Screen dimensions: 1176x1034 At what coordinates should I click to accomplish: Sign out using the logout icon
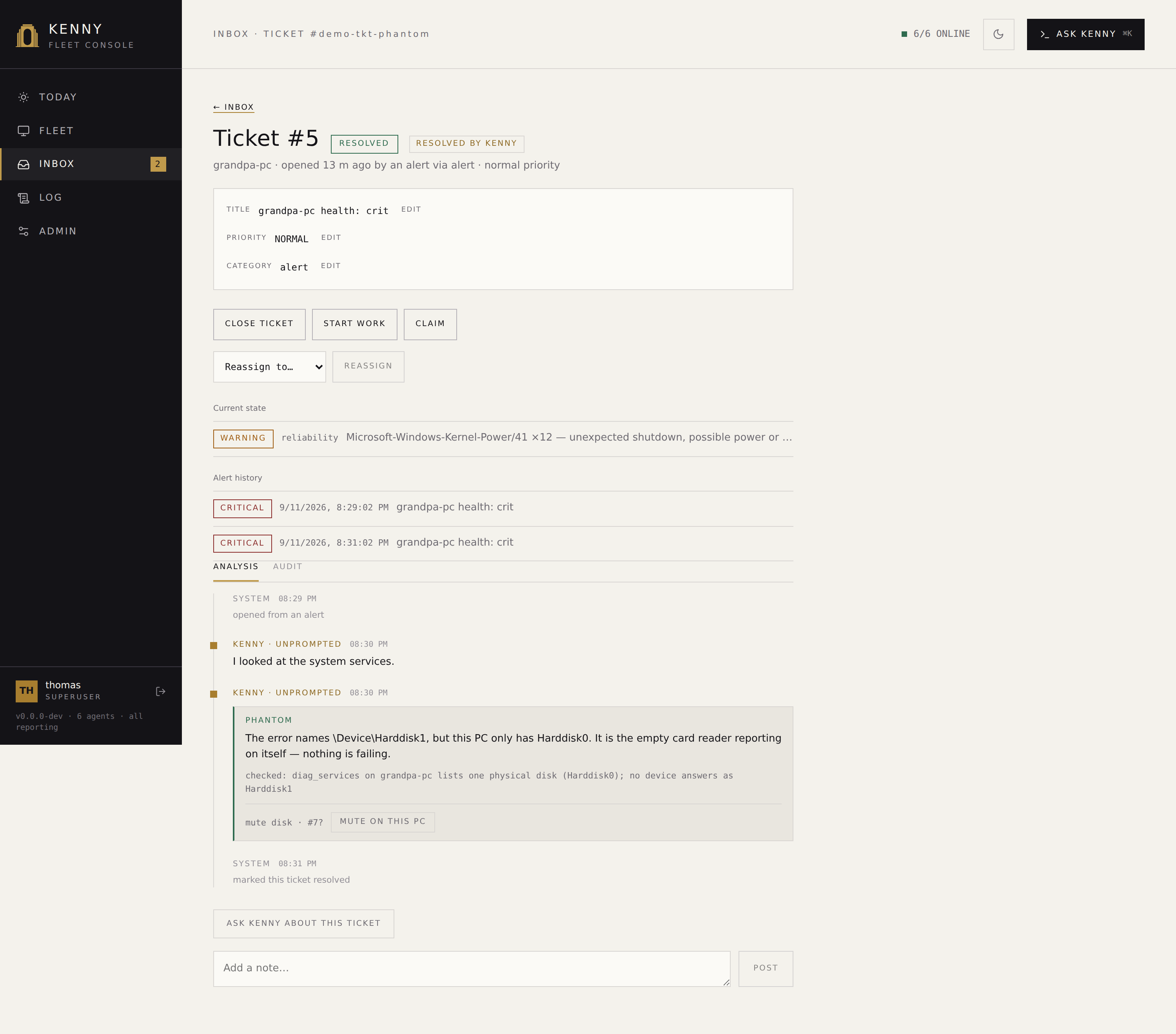pos(160,691)
